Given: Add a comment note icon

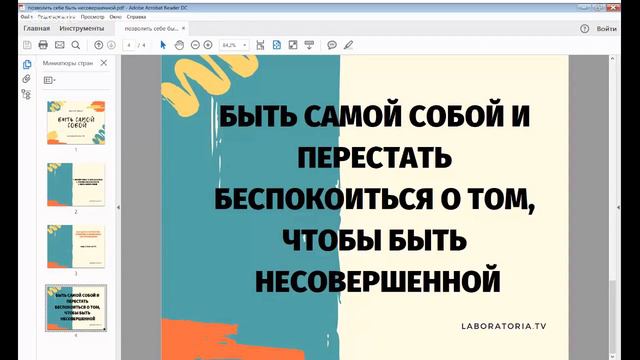Looking at the screenshot, I should (332, 45).
